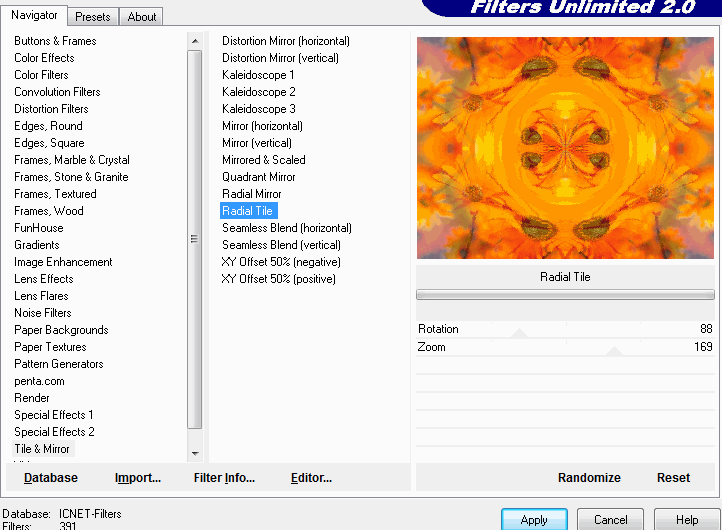Viewport: 722px width, 530px height.
Task: Reset the Radial Tile parameters
Action: click(673, 478)
